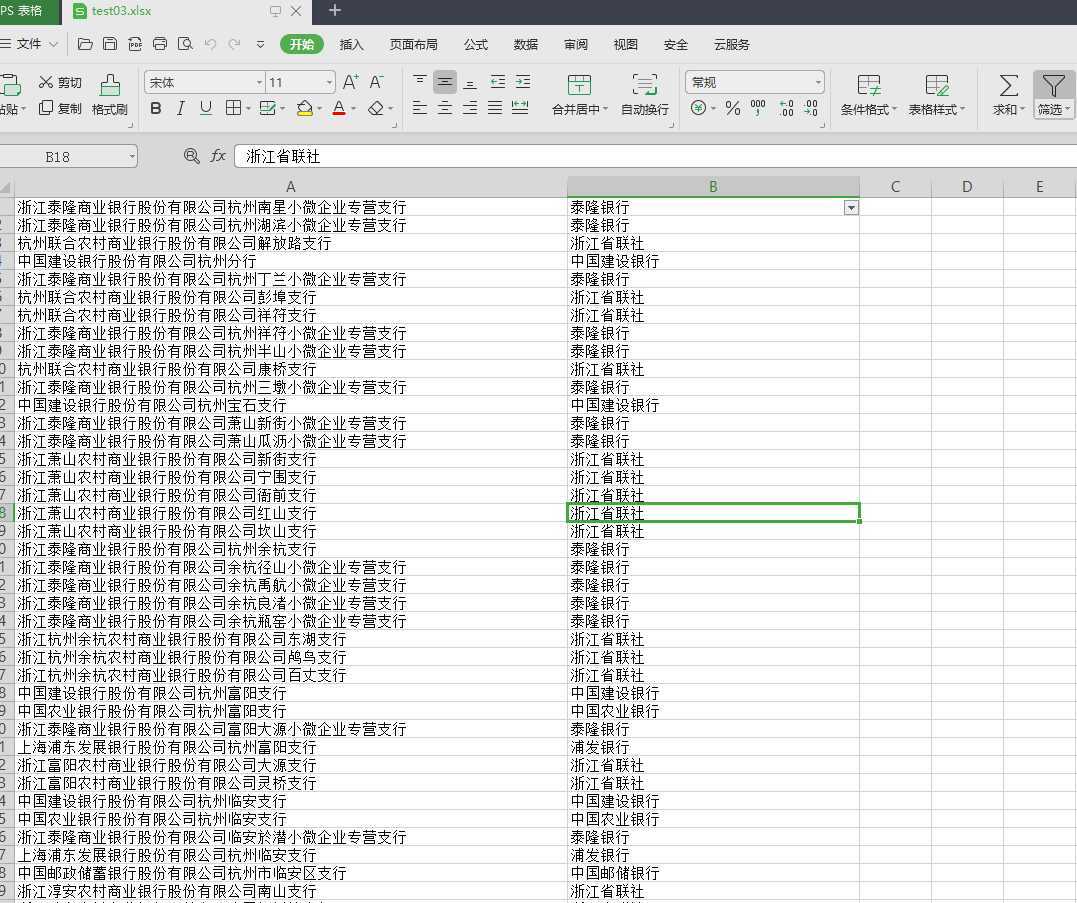This screenshot has height=903, width=1077.
Task: Switch to the 插入 tab
Action: point(351,45)
